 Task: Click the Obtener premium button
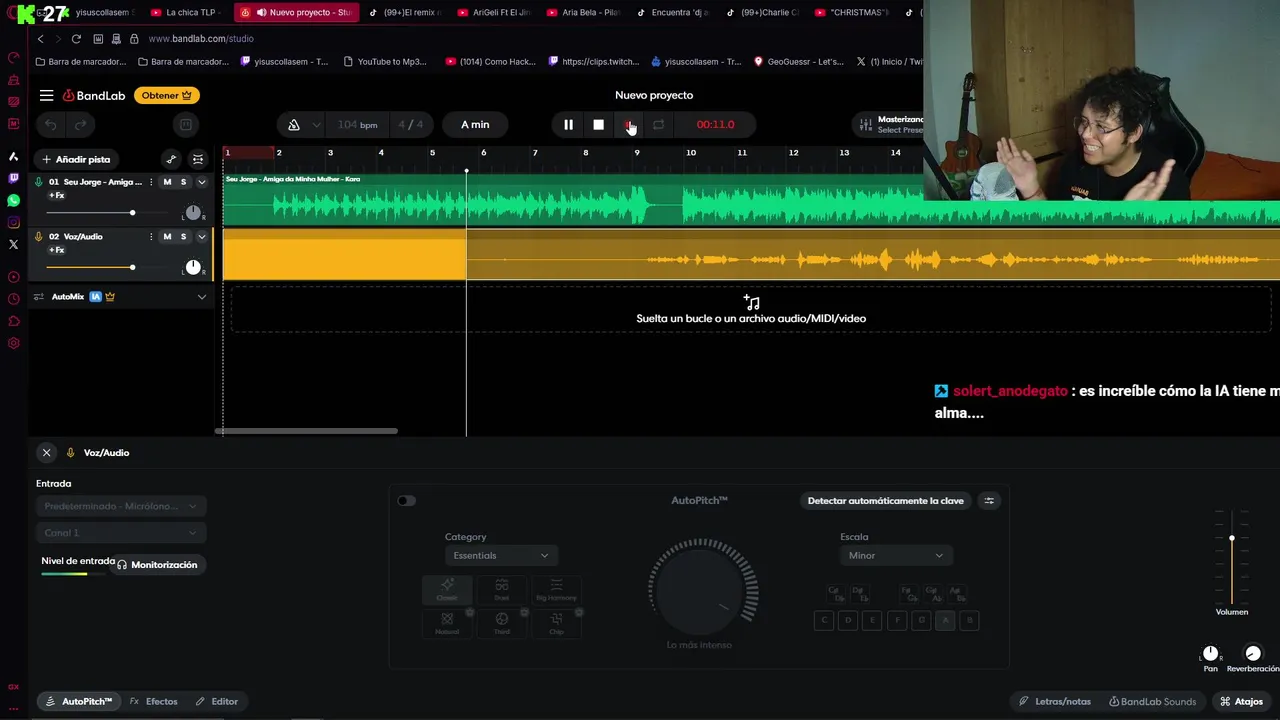tap(167, 95)
